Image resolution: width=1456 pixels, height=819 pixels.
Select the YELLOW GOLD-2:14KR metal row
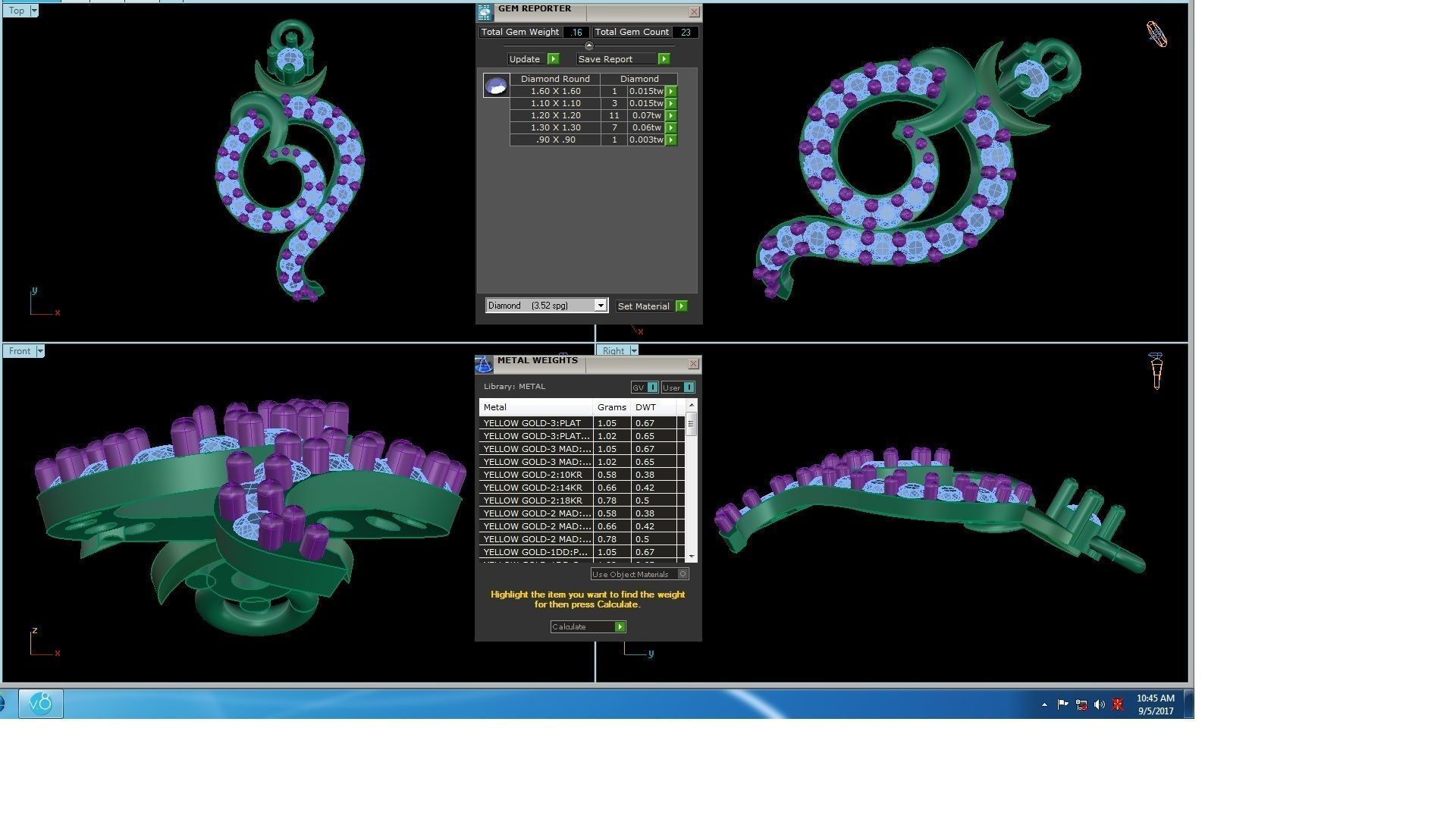coord(535,488)
